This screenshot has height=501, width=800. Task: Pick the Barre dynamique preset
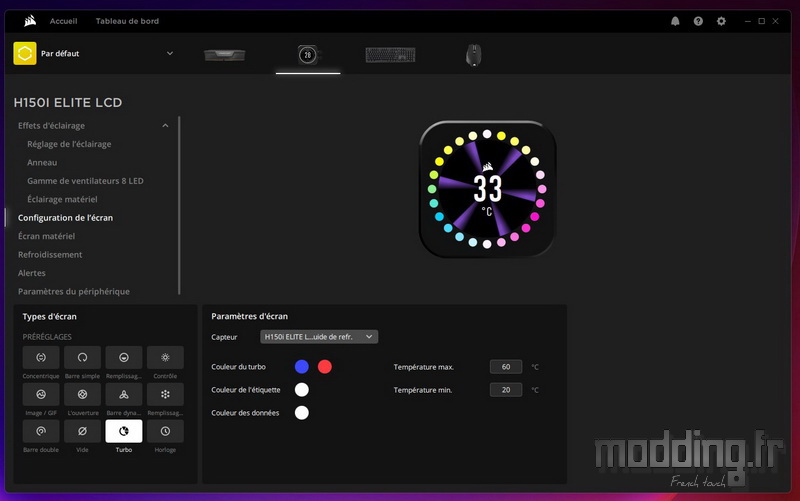[123, 394]
